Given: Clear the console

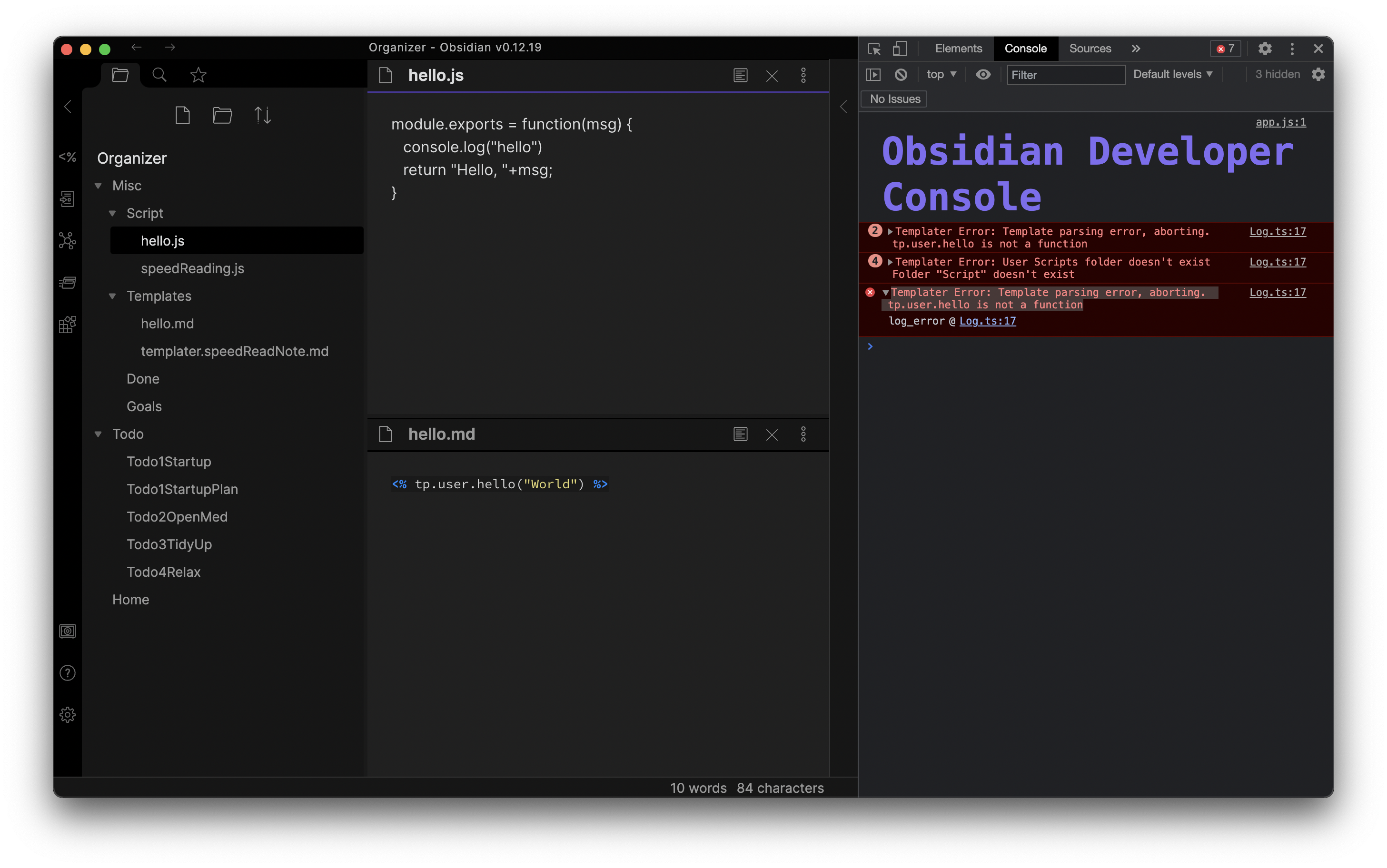Looking at the screenshot, I should 901,75.
